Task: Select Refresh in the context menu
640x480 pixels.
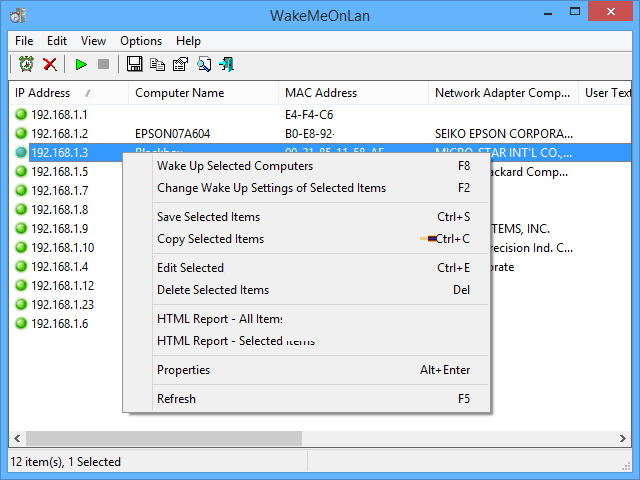Action: (x=177, y=399)
